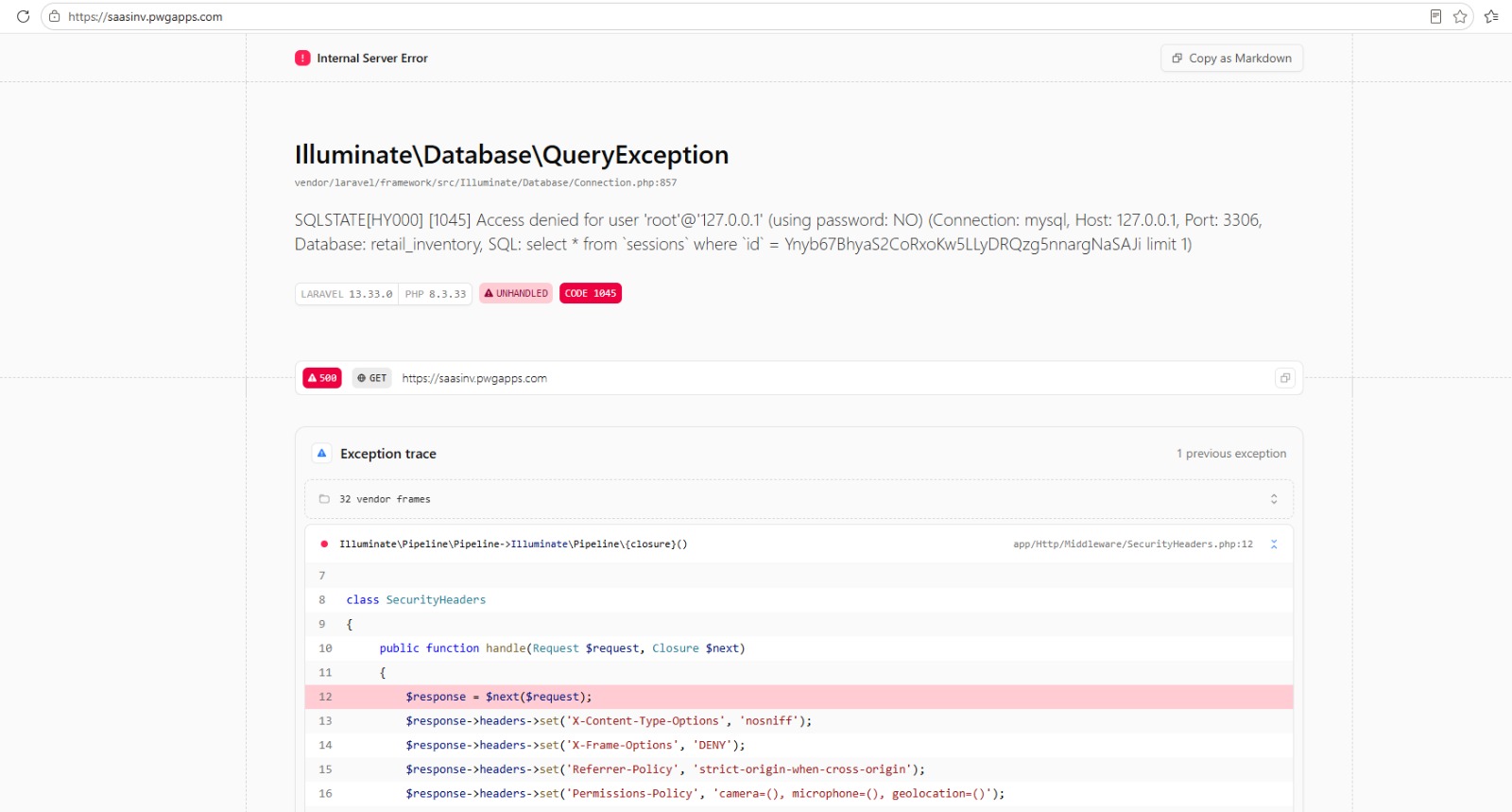Click the CODE 1045 badge
The width and height of the screenshot is (1512, 812).
pos(591,294)
